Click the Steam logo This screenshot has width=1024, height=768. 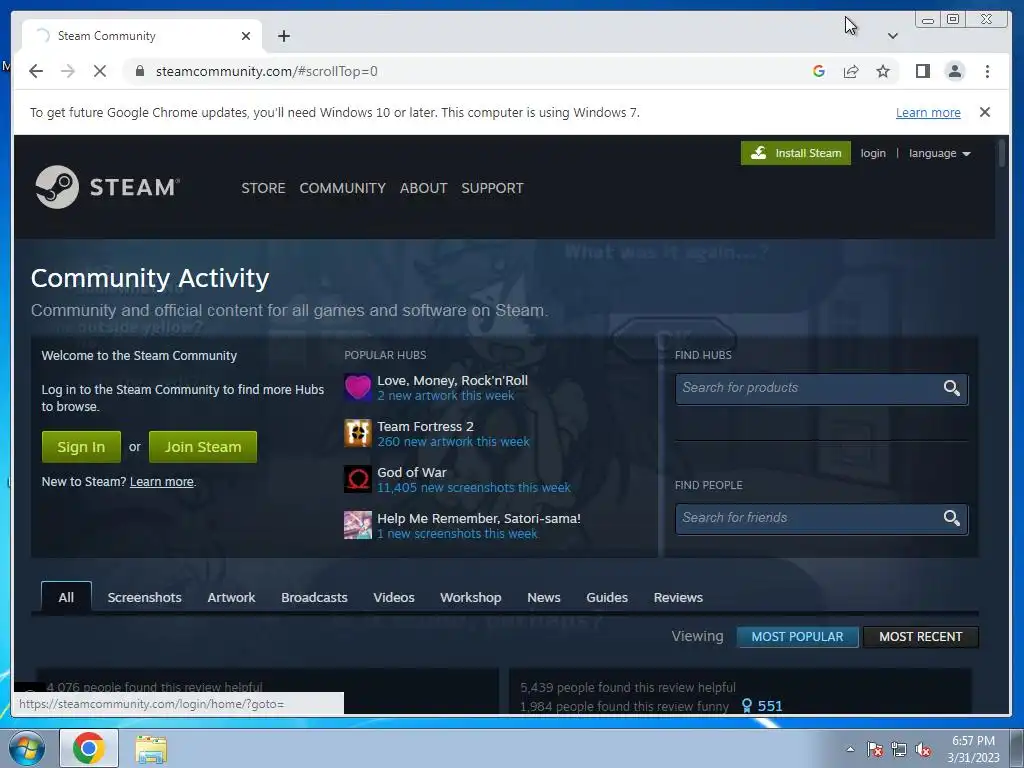click(107, 187)
